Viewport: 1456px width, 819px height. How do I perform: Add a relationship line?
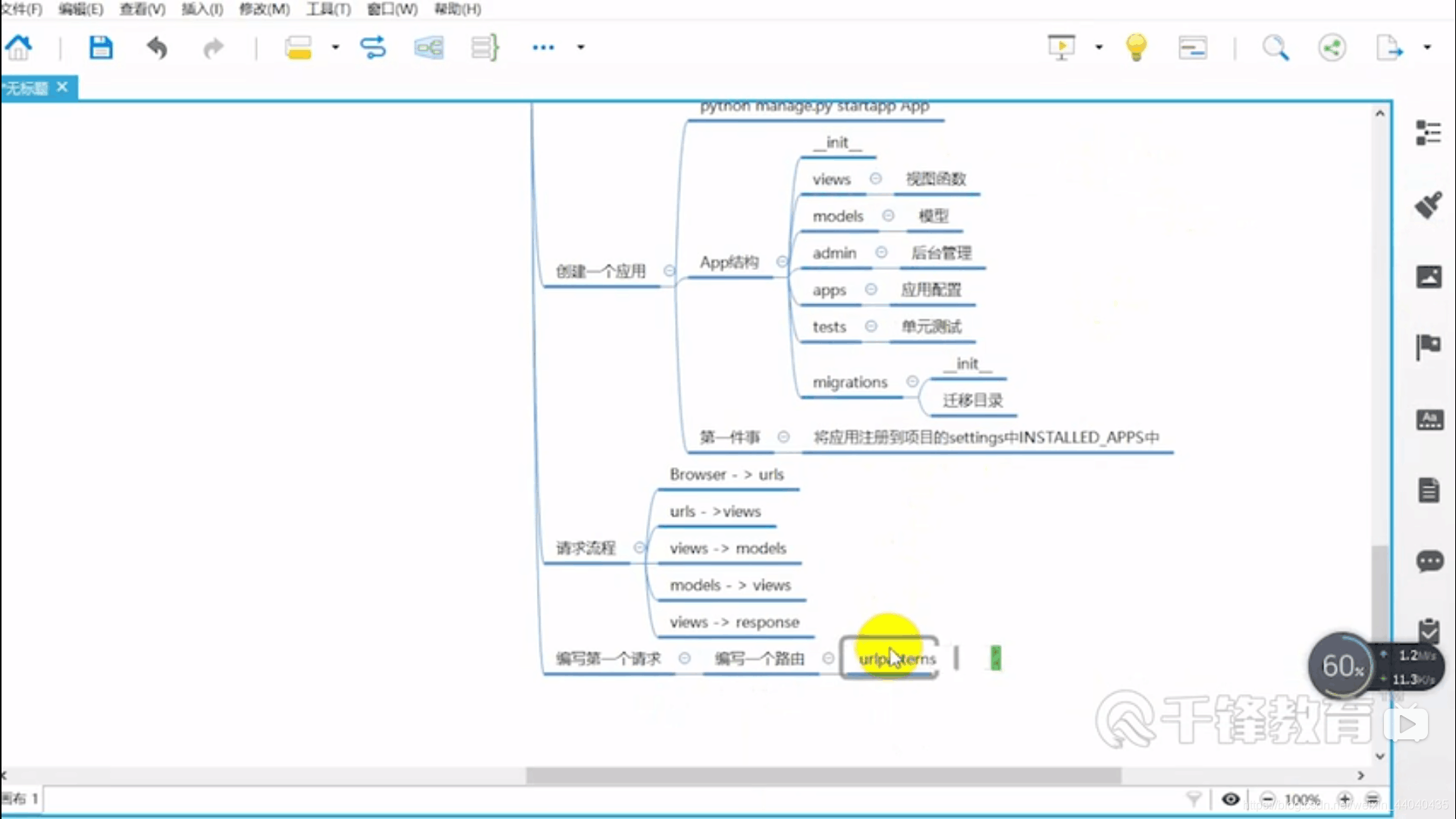coord(373,48)
